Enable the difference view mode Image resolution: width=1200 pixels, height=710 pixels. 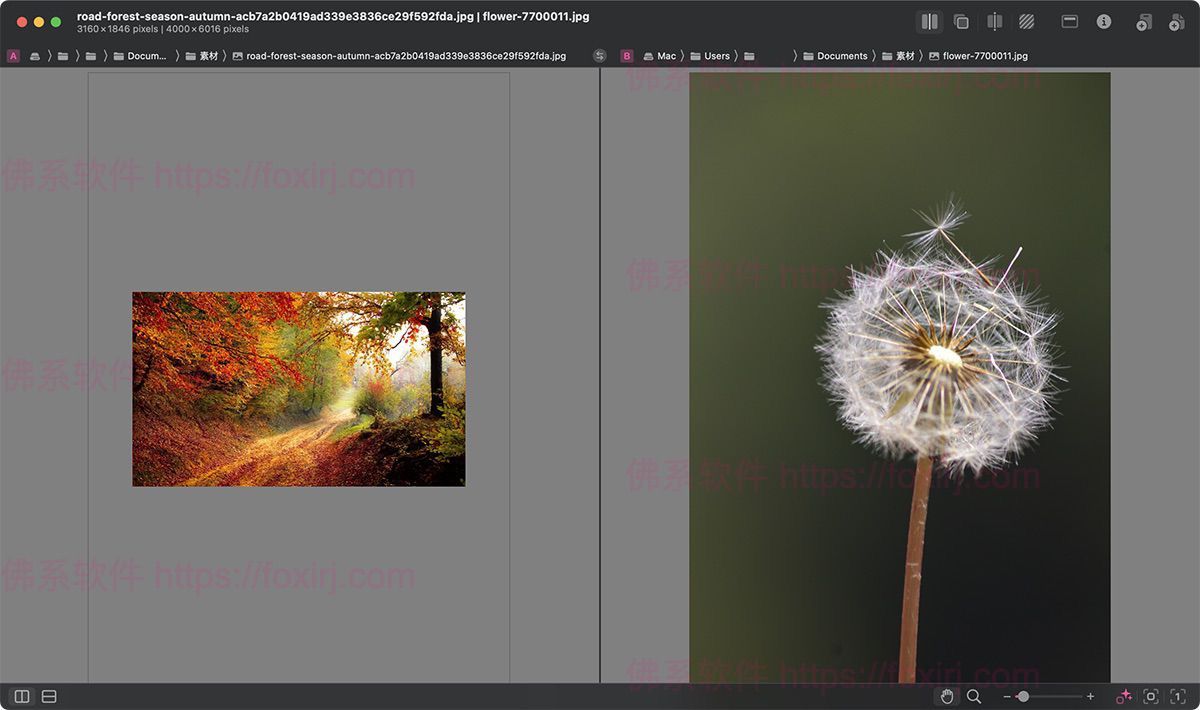(x=1027, y=21)
